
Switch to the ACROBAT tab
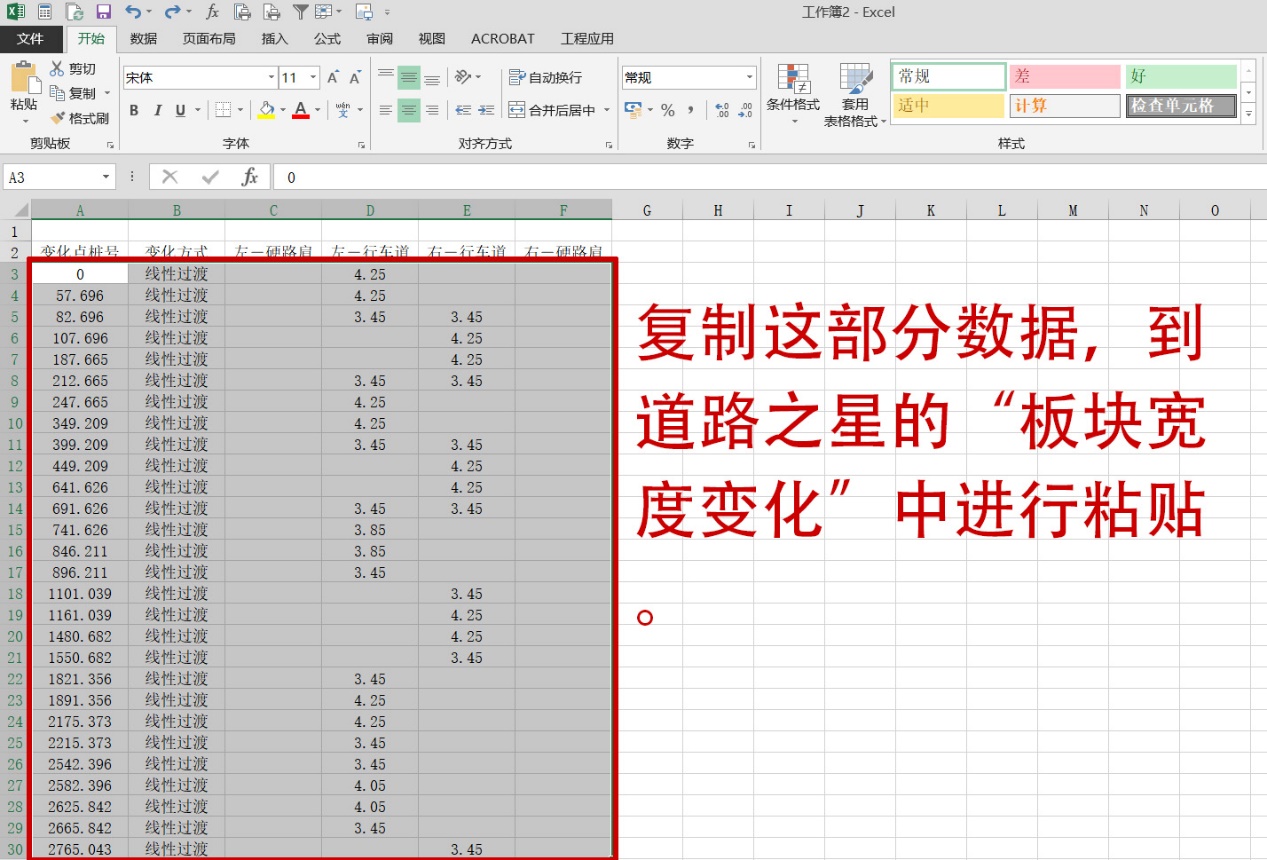click(x=502, y=39)
